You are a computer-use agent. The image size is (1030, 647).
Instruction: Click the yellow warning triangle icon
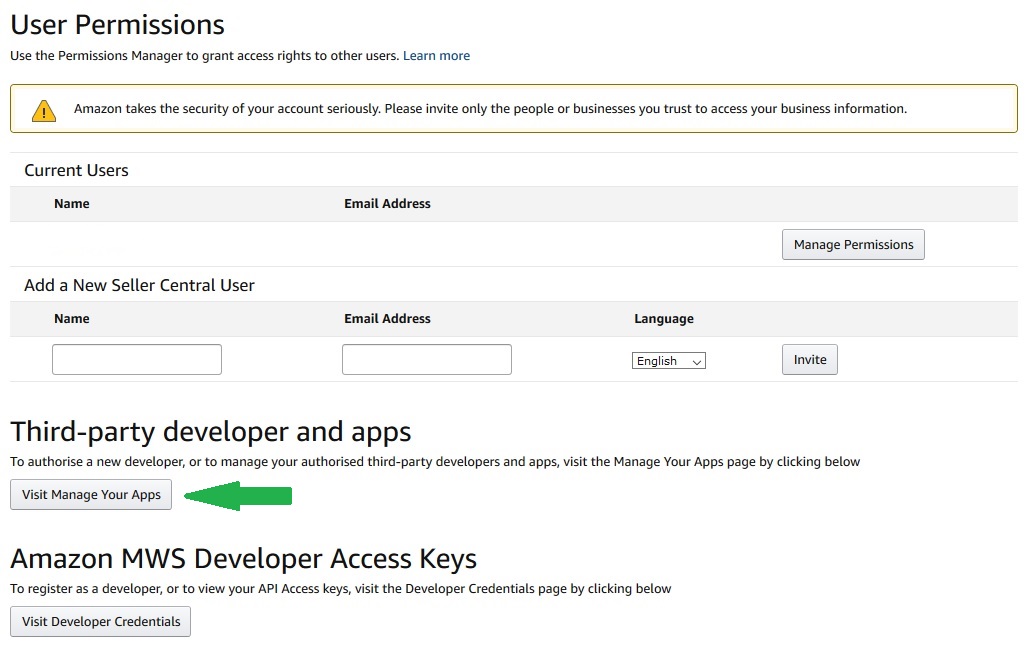click(x=44, y=110)
